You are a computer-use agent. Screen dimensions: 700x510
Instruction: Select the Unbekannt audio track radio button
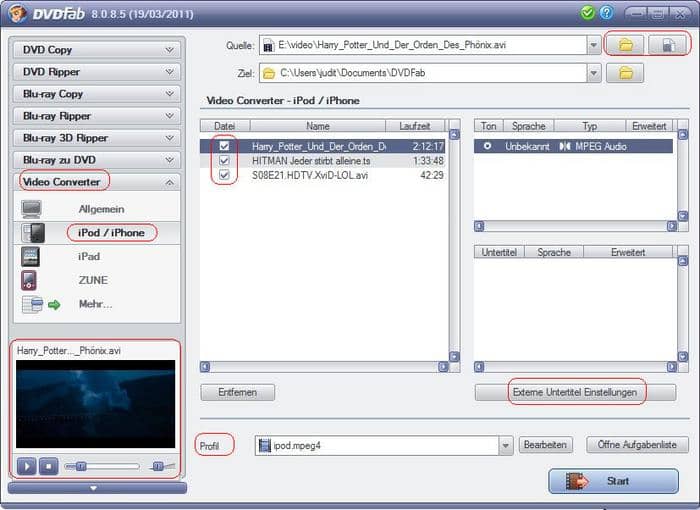click(x=487, y=146)
